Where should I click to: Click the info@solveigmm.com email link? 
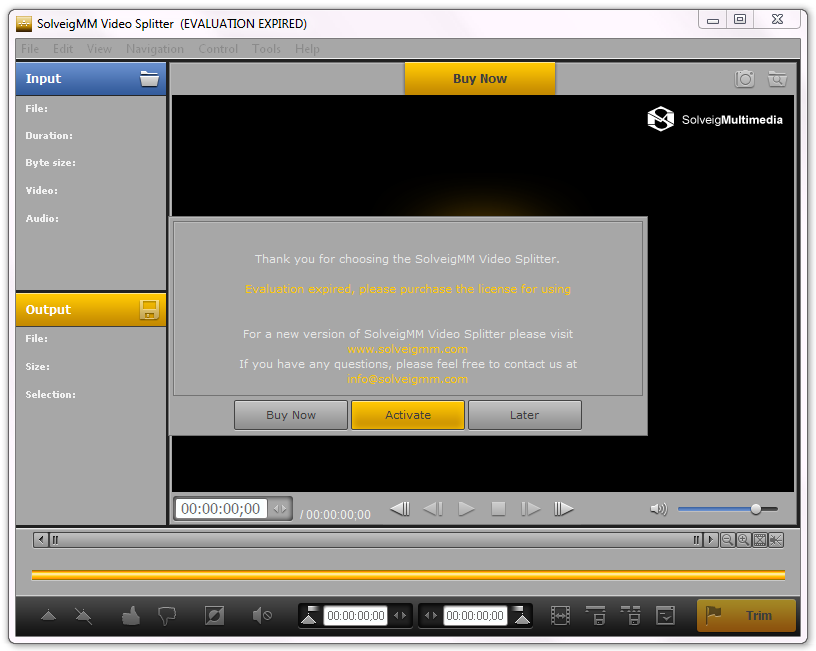pyautogui.click(x=407, y=379)
